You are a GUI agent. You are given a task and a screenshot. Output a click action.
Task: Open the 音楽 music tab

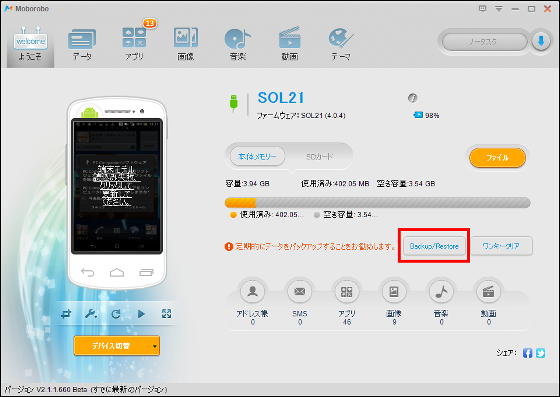pyautogui.click(x=238, y=45)
